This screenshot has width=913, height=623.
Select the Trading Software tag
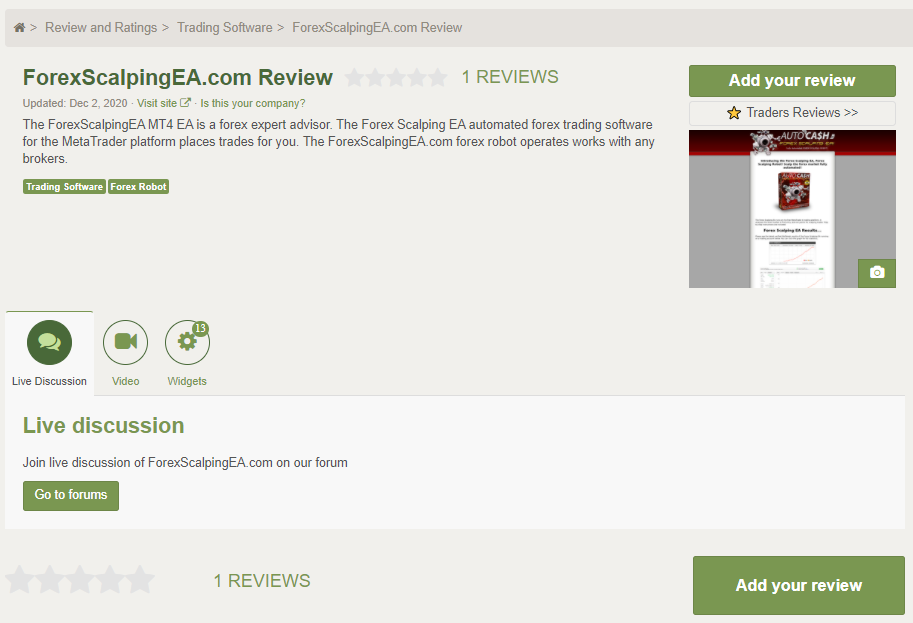(64, 186)
